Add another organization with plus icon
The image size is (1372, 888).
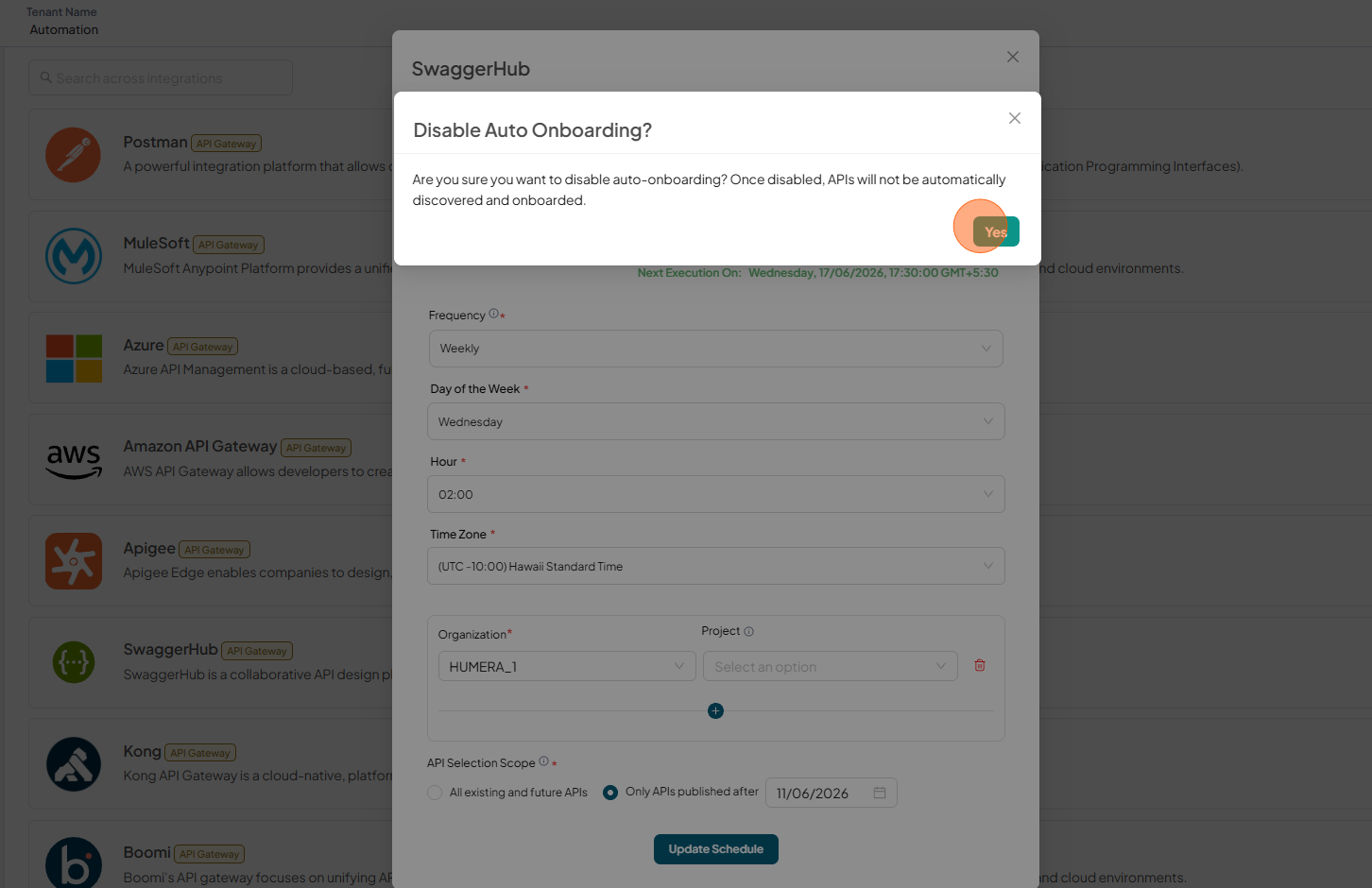(715, 710)
